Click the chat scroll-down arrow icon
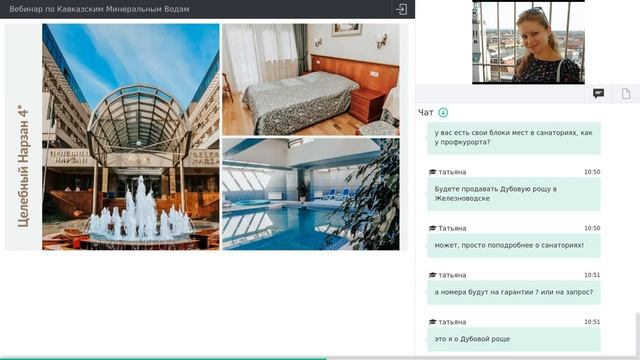Screen dimensions: 640x360 pos(443,112)
